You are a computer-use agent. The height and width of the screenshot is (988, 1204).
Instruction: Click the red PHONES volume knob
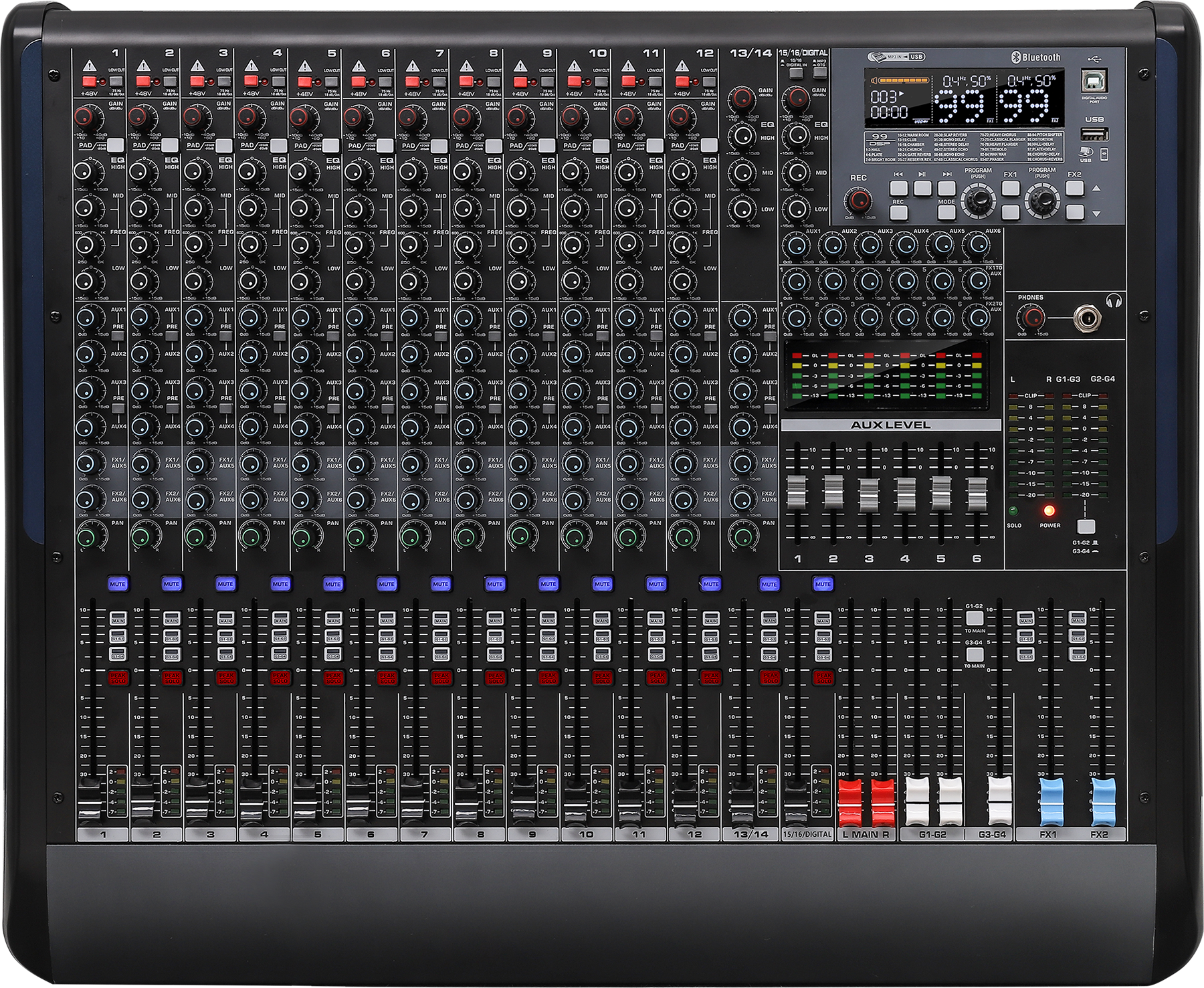click(x=1033, y=317)
